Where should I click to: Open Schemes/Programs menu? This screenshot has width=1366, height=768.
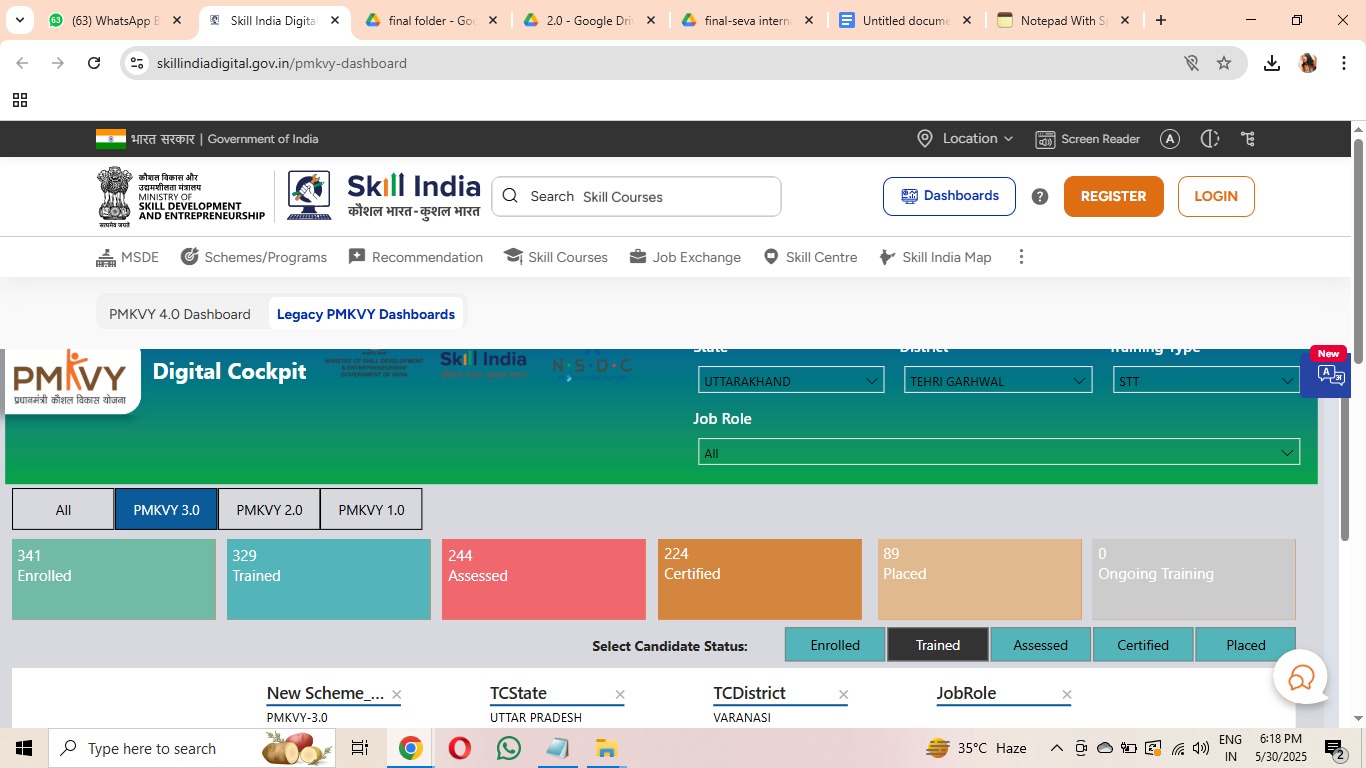[x=254, y=257]
